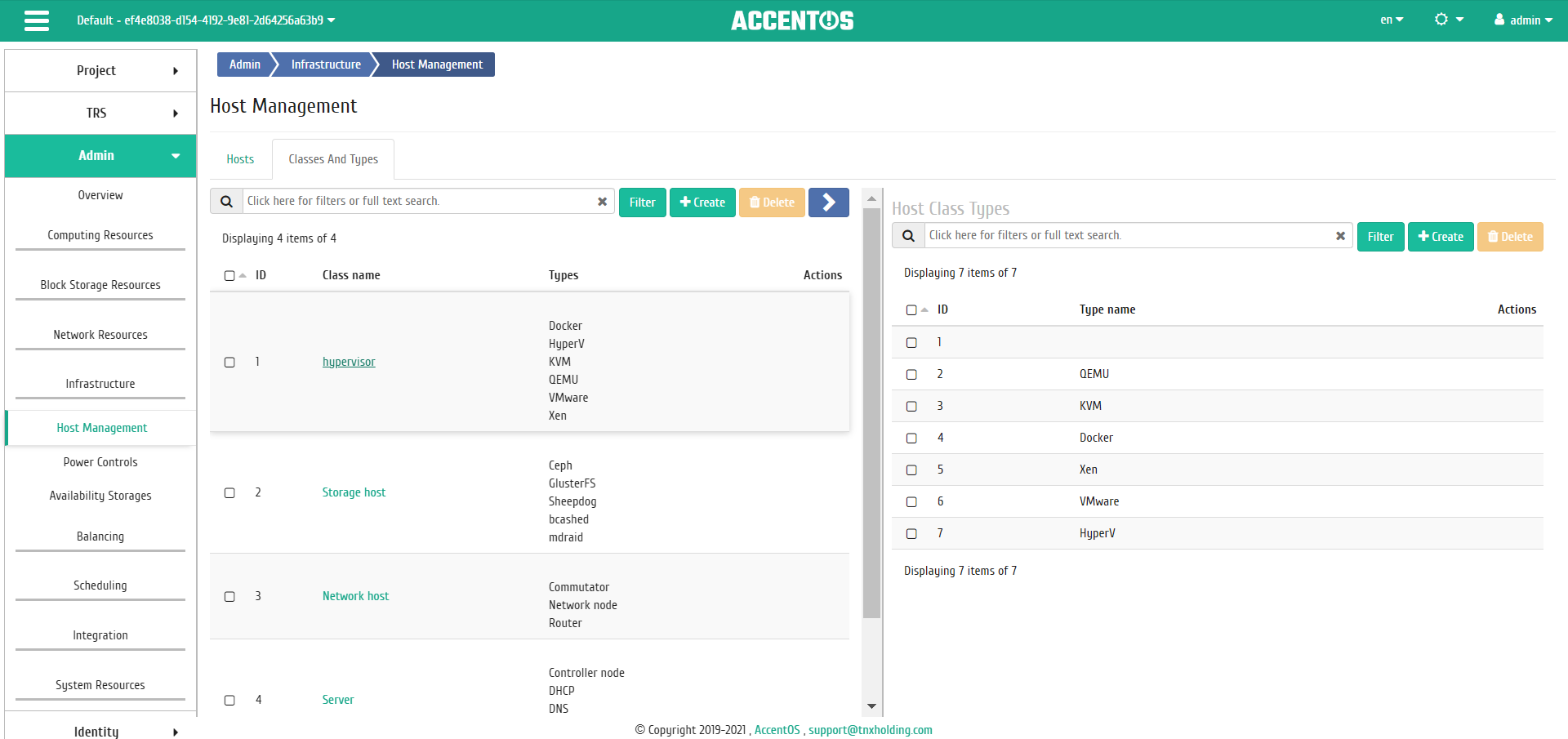Open Overview in the sidebar
The width and height of the screenshot is (1568, 739).
click(x=100, y=195)
